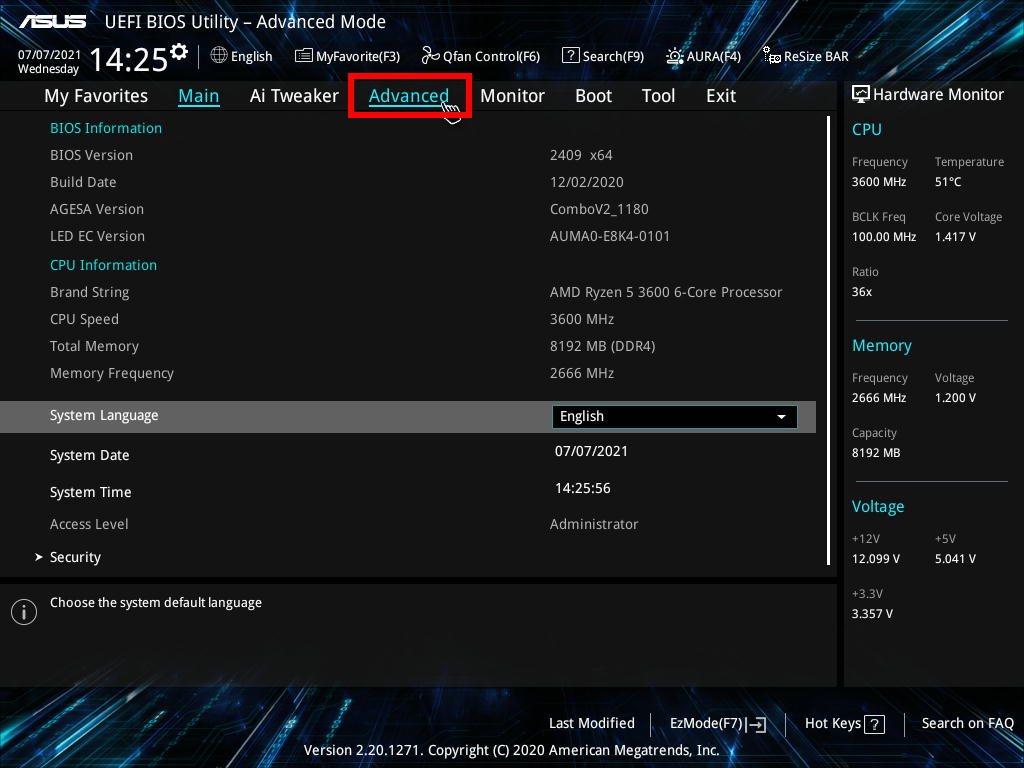Click the System Language row label
Viewport: 1024px width, 768px height.
[104, 415]
